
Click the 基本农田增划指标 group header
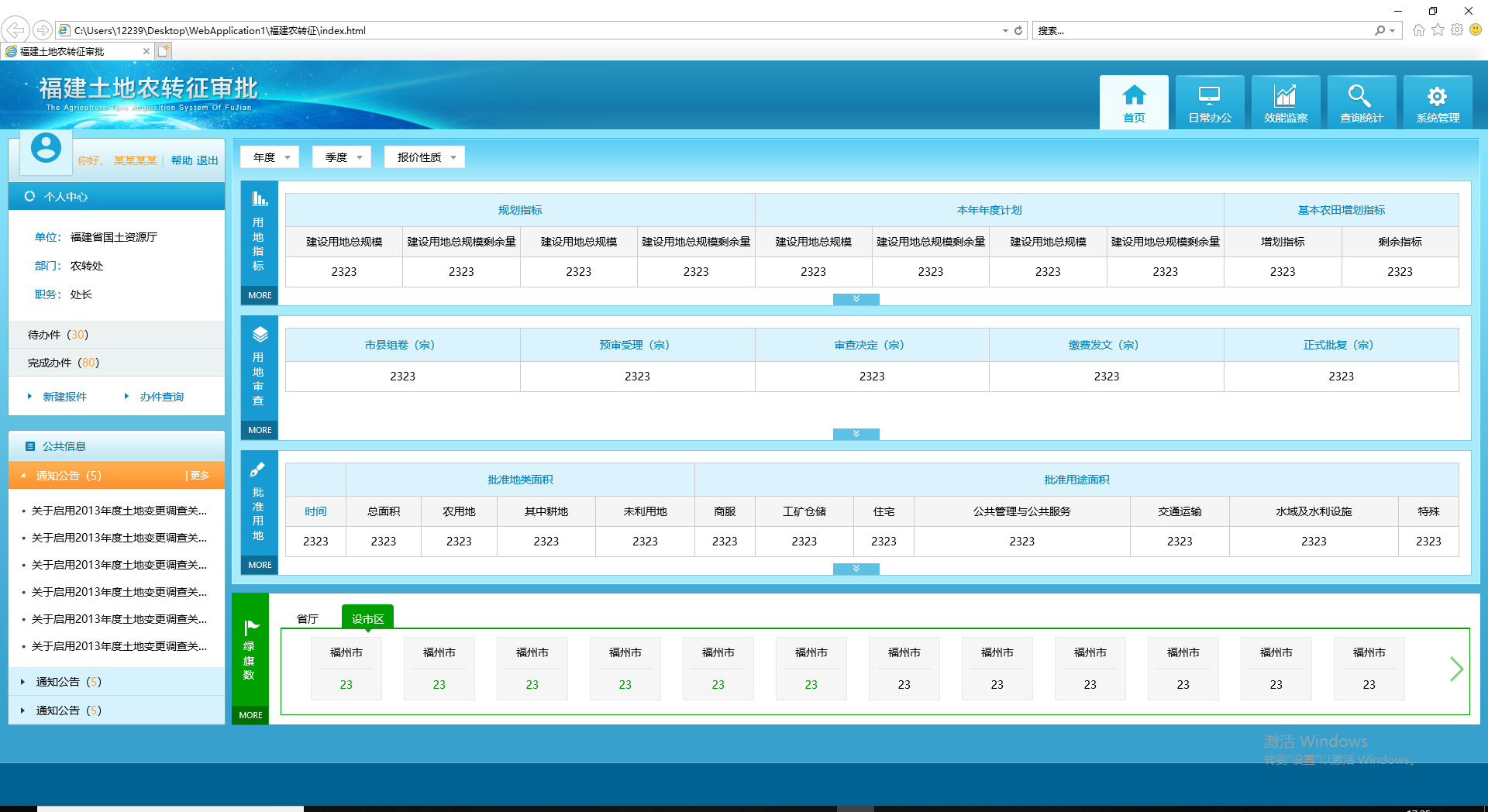click(x=1342, y=210)
